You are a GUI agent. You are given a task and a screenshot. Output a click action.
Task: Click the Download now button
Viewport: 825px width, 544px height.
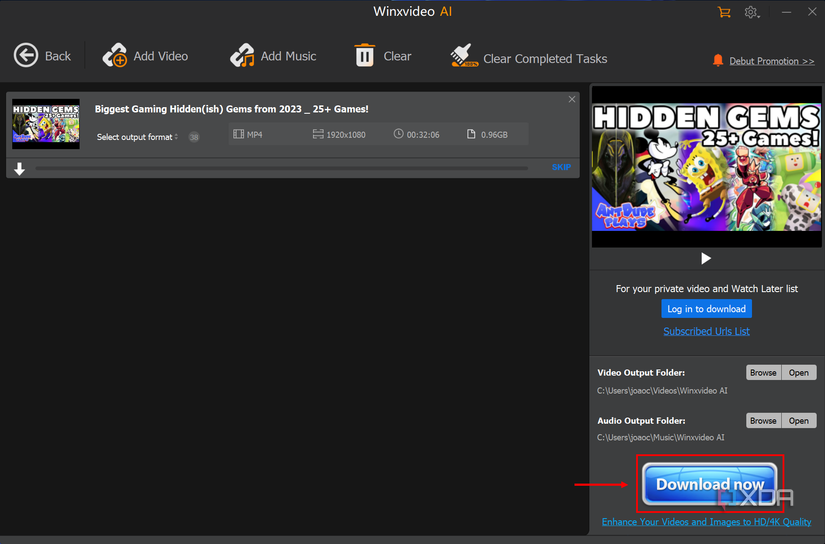pyautogui.click(x=710, y=484)
